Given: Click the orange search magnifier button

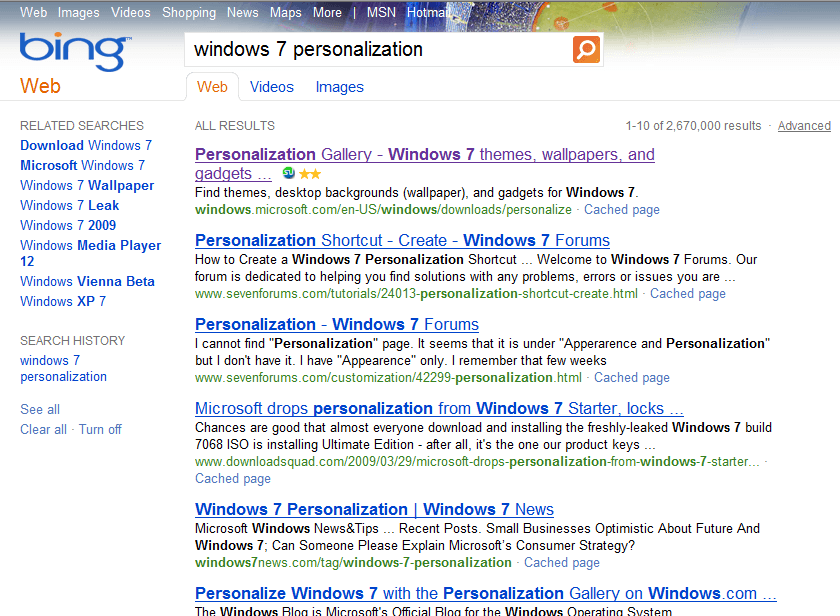Looking at the screenshot, I should pyautogui.click(x=586, y=50).
